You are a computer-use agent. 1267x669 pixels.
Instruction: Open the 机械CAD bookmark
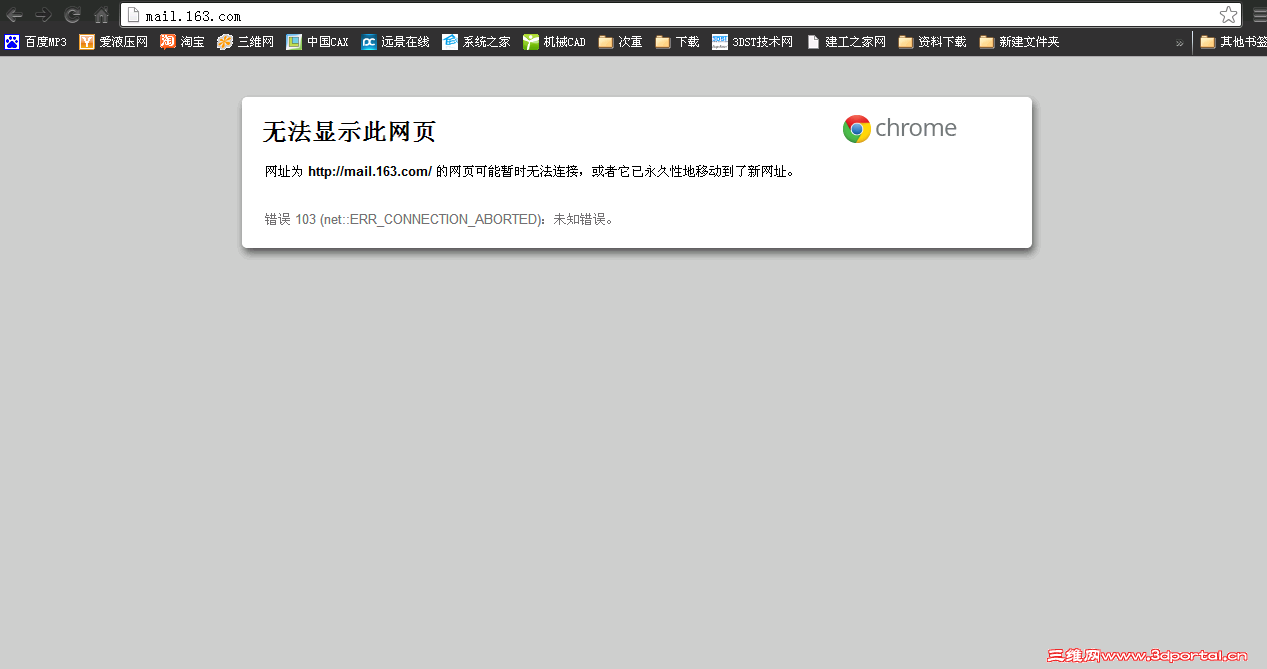tap(554, 42)
